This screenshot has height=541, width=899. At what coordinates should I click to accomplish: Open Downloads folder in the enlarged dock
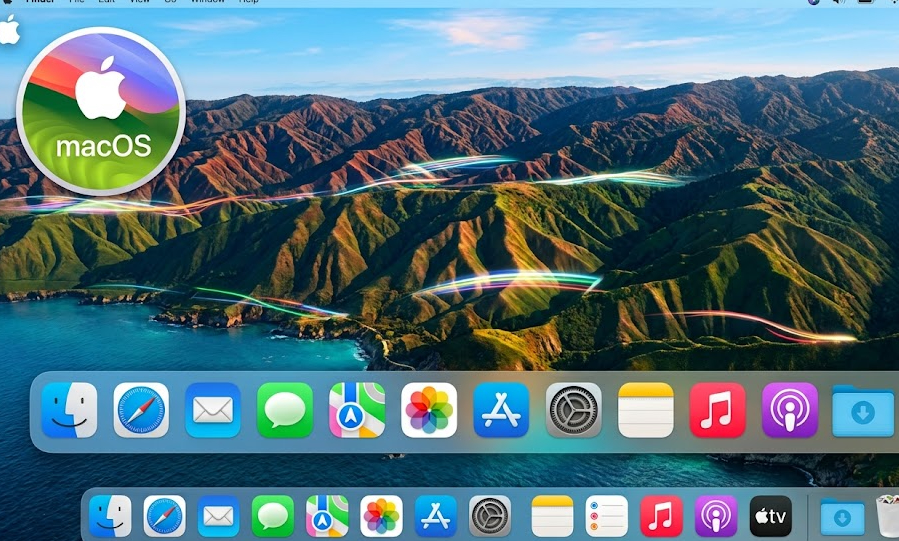click(x=863, y=411)
